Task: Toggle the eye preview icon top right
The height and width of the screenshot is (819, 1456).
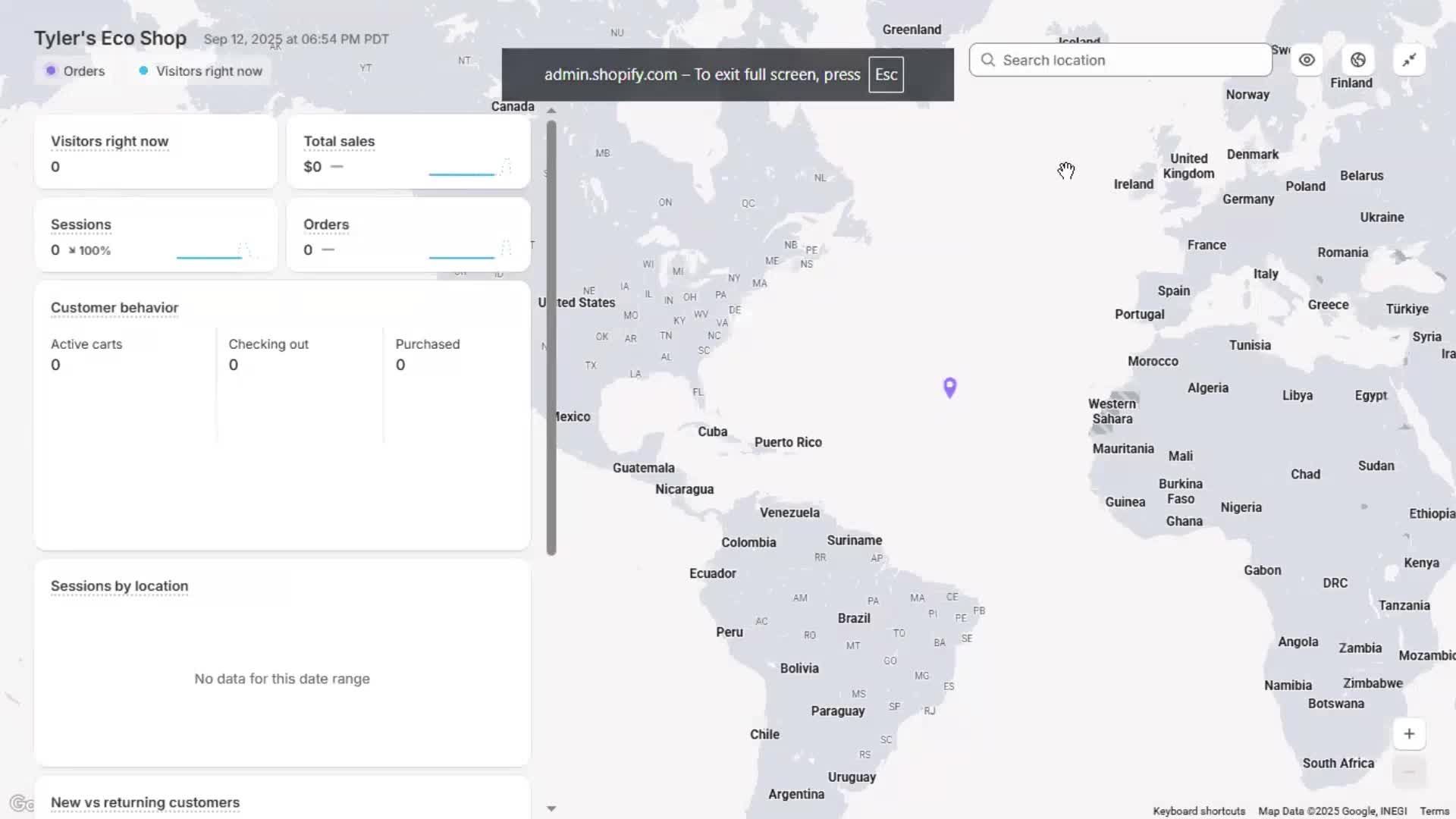Action: coord(1306,60)
